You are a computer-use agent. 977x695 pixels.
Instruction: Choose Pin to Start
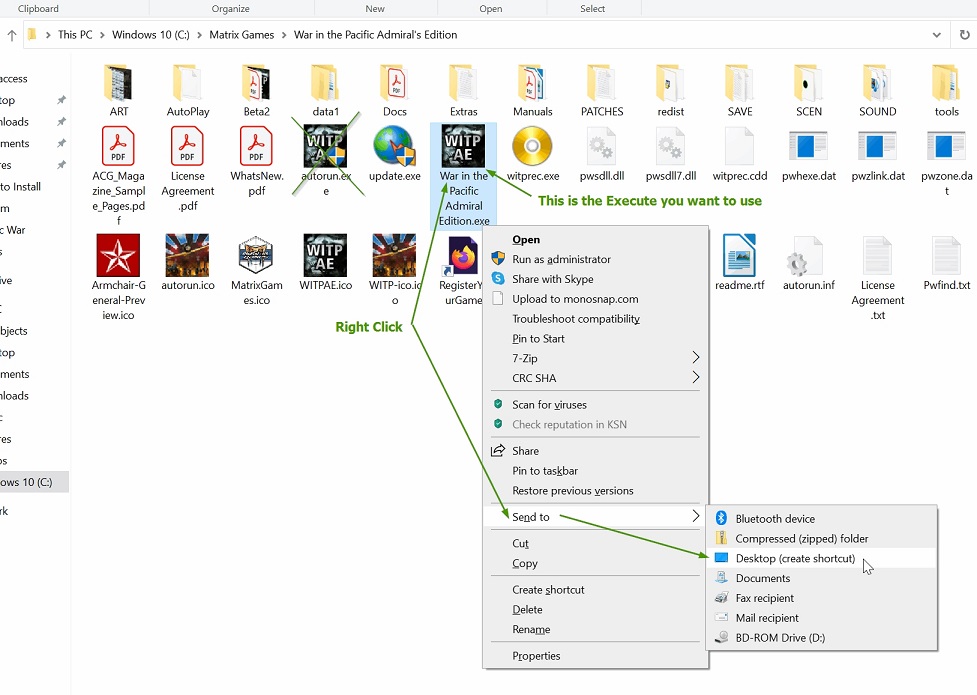[x=596, y=339]
